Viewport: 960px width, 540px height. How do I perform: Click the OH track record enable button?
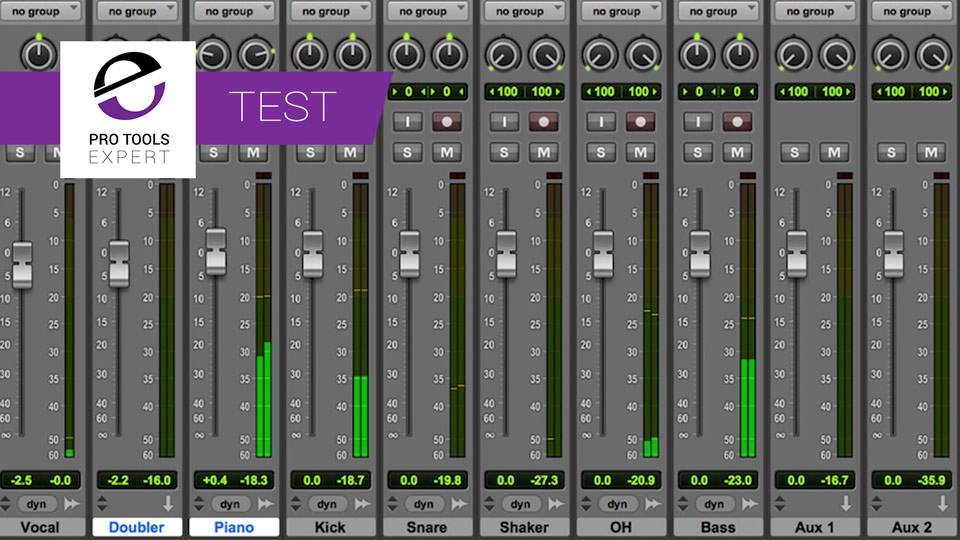(640, 122)
